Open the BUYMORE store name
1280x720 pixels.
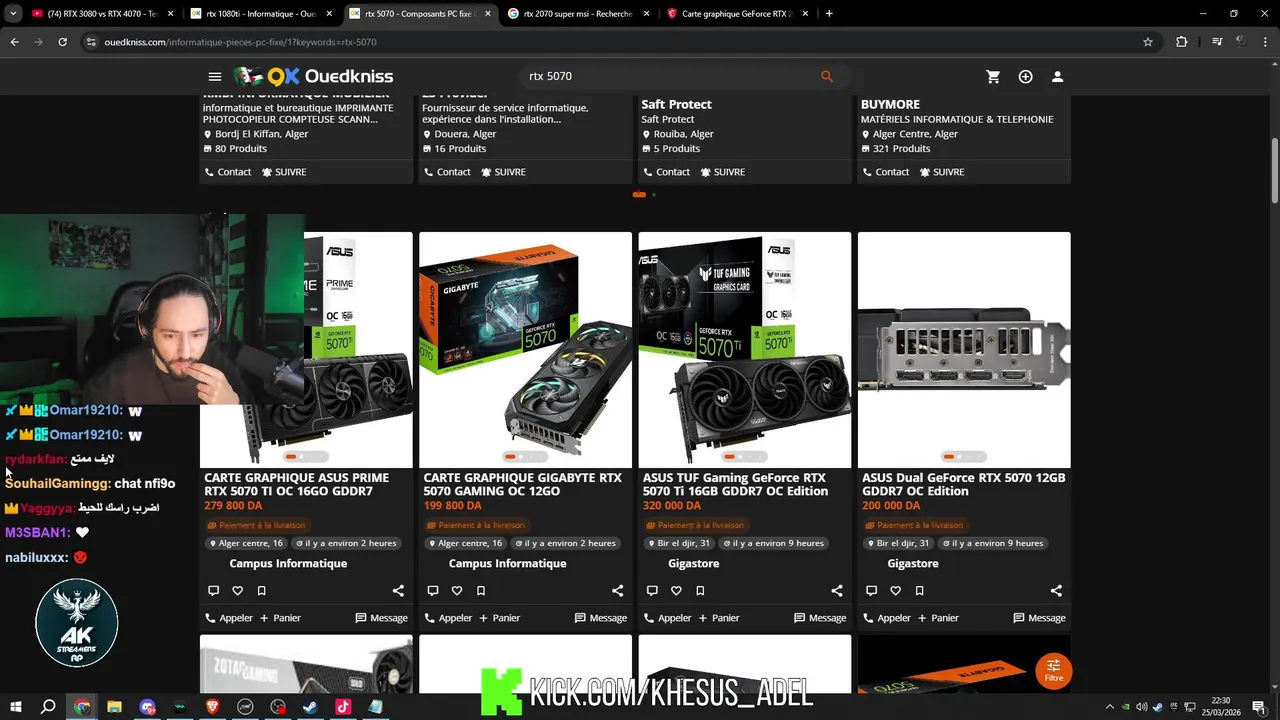[890, 104]
